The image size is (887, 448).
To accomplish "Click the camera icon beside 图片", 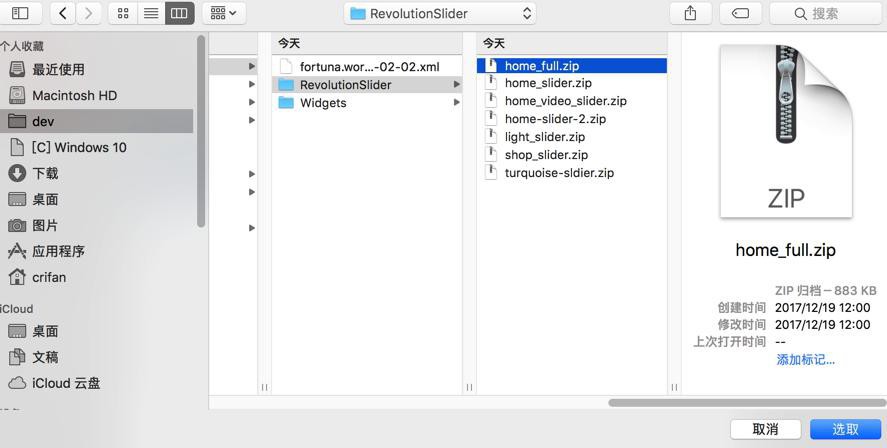I will [x=17, y=226].
